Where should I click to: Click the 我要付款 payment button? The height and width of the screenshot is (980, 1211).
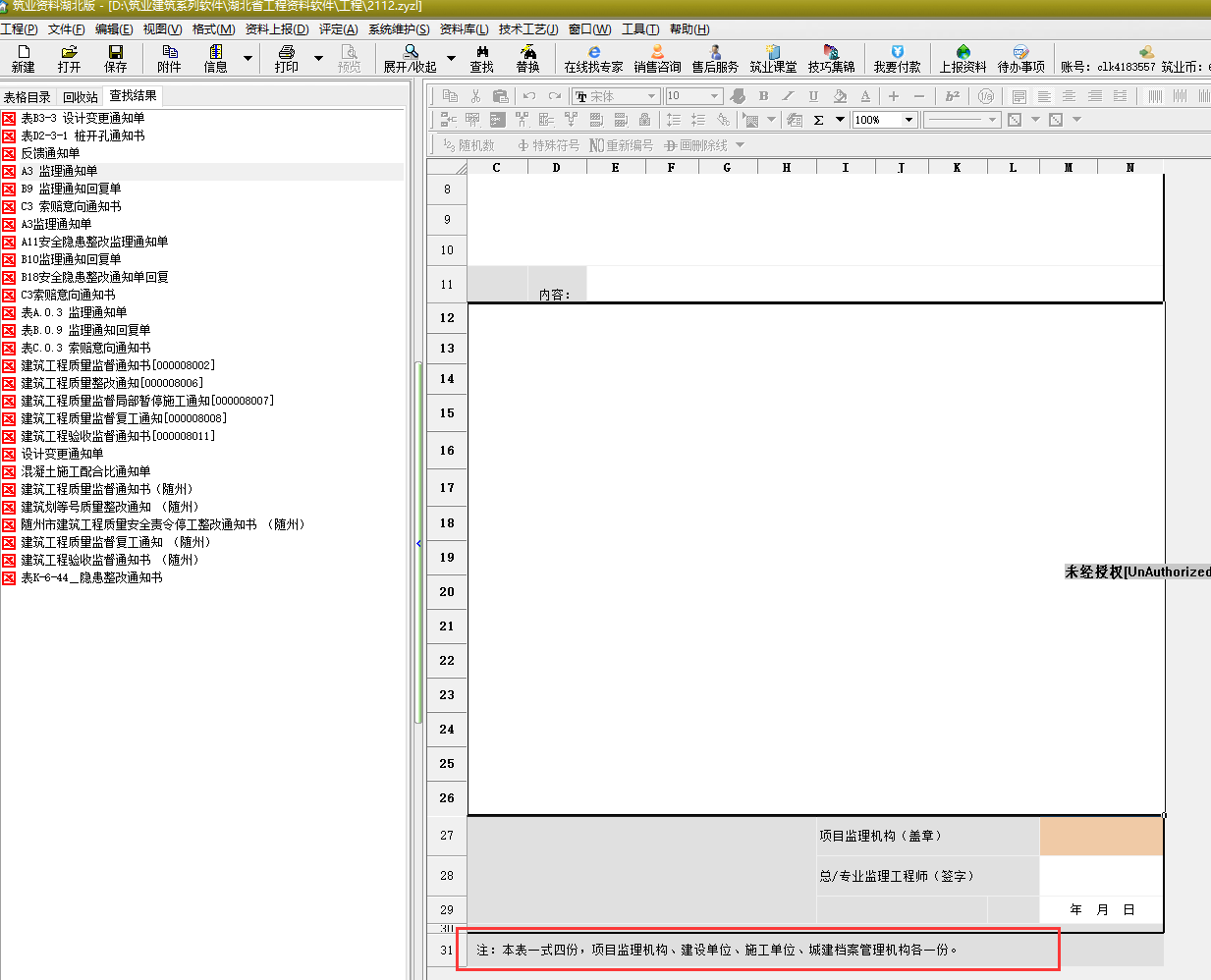[897, 58]
